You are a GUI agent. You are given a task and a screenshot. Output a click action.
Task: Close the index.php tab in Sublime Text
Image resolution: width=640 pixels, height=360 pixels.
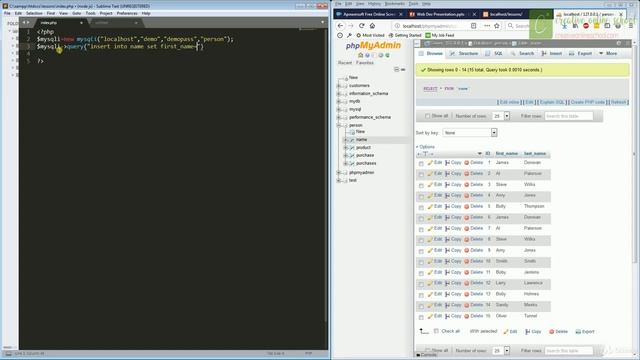pyautogui.click(x=81, y=23)
